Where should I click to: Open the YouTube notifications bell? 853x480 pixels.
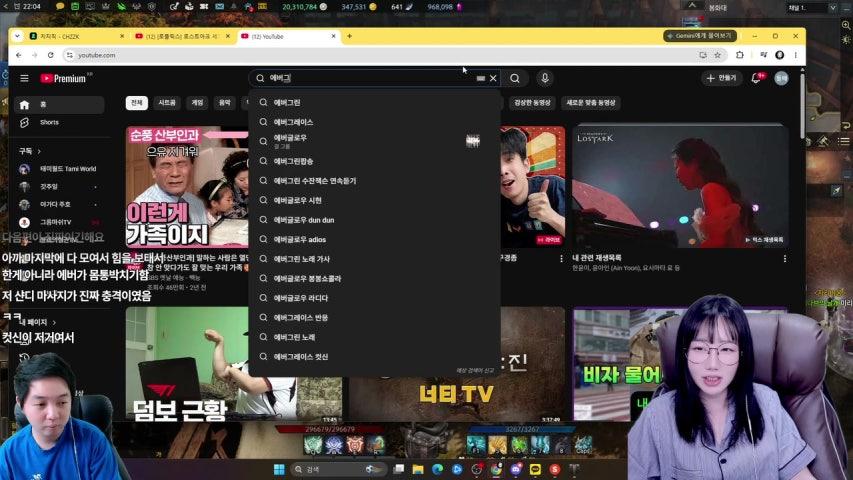[756, 78]
